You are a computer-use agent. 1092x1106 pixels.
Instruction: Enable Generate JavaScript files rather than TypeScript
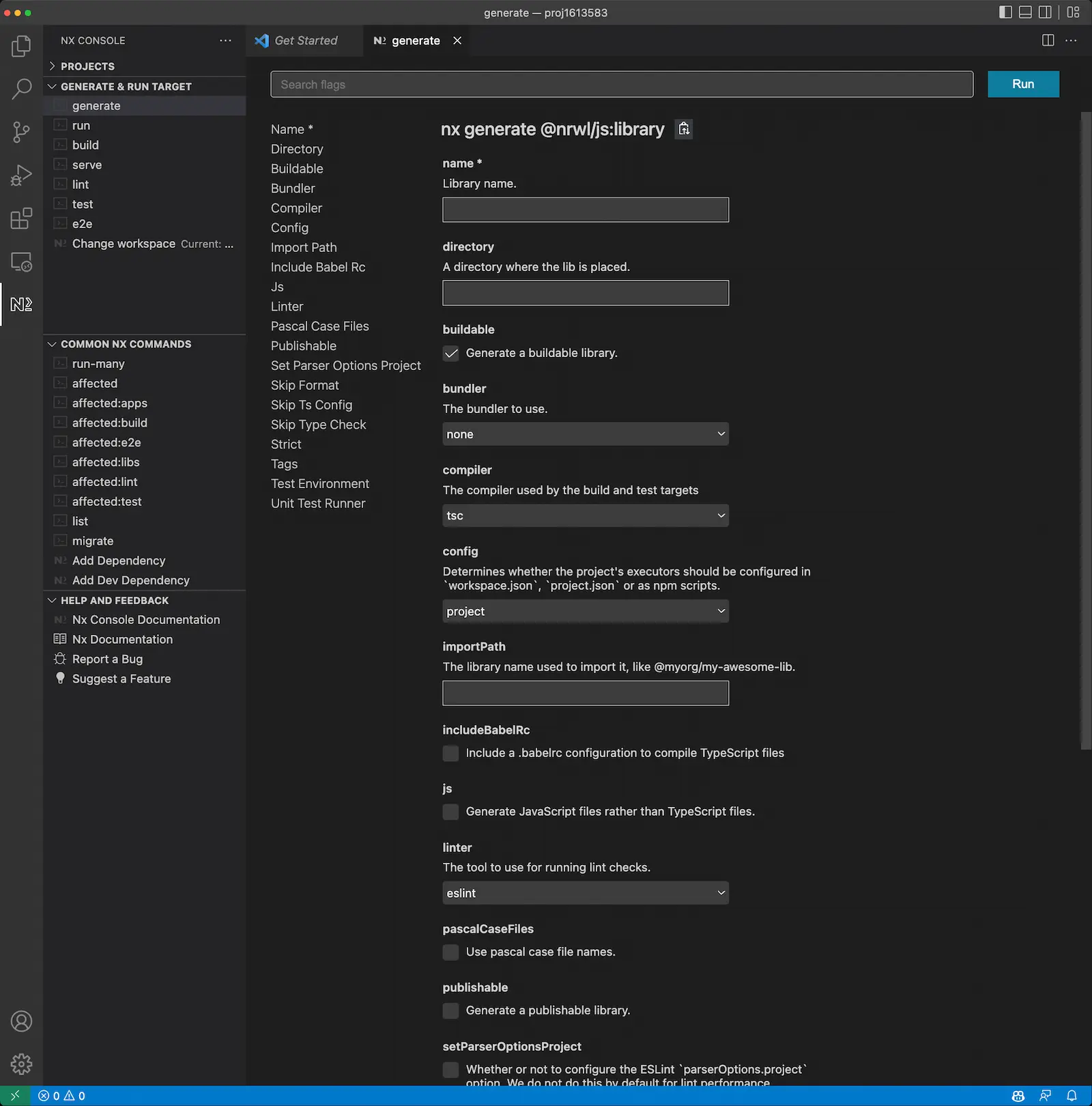[x=451, y=812]
